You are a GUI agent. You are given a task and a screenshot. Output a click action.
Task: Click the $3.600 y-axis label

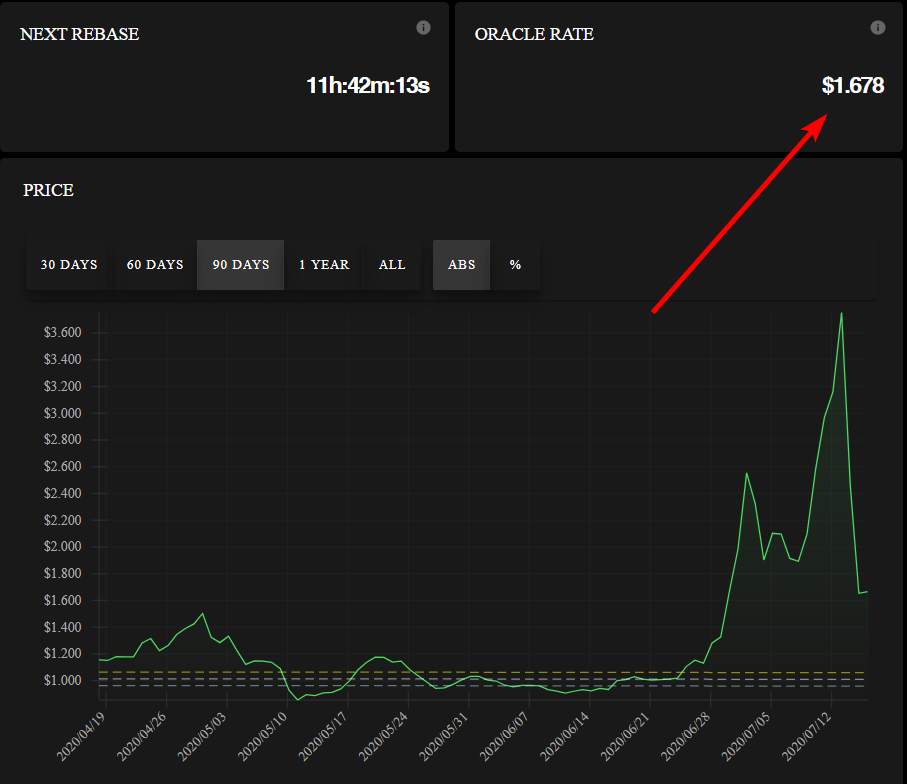pyautogui.click(x=62, y=332)
